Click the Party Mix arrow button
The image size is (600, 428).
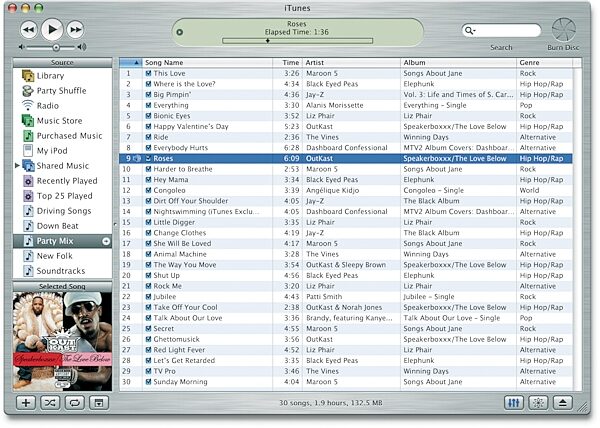[106, 241]
